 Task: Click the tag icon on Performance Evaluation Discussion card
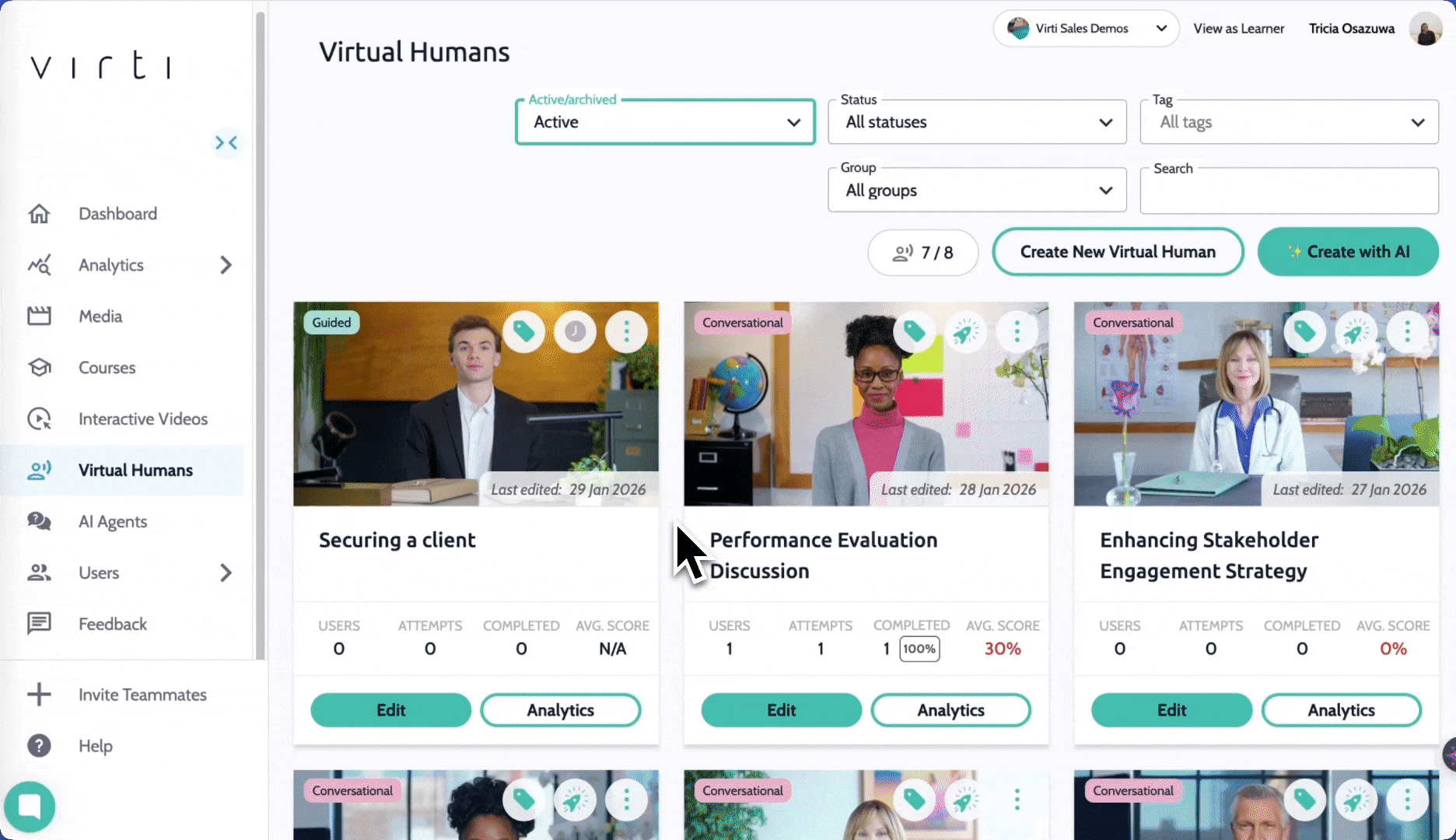pos(914,332)
